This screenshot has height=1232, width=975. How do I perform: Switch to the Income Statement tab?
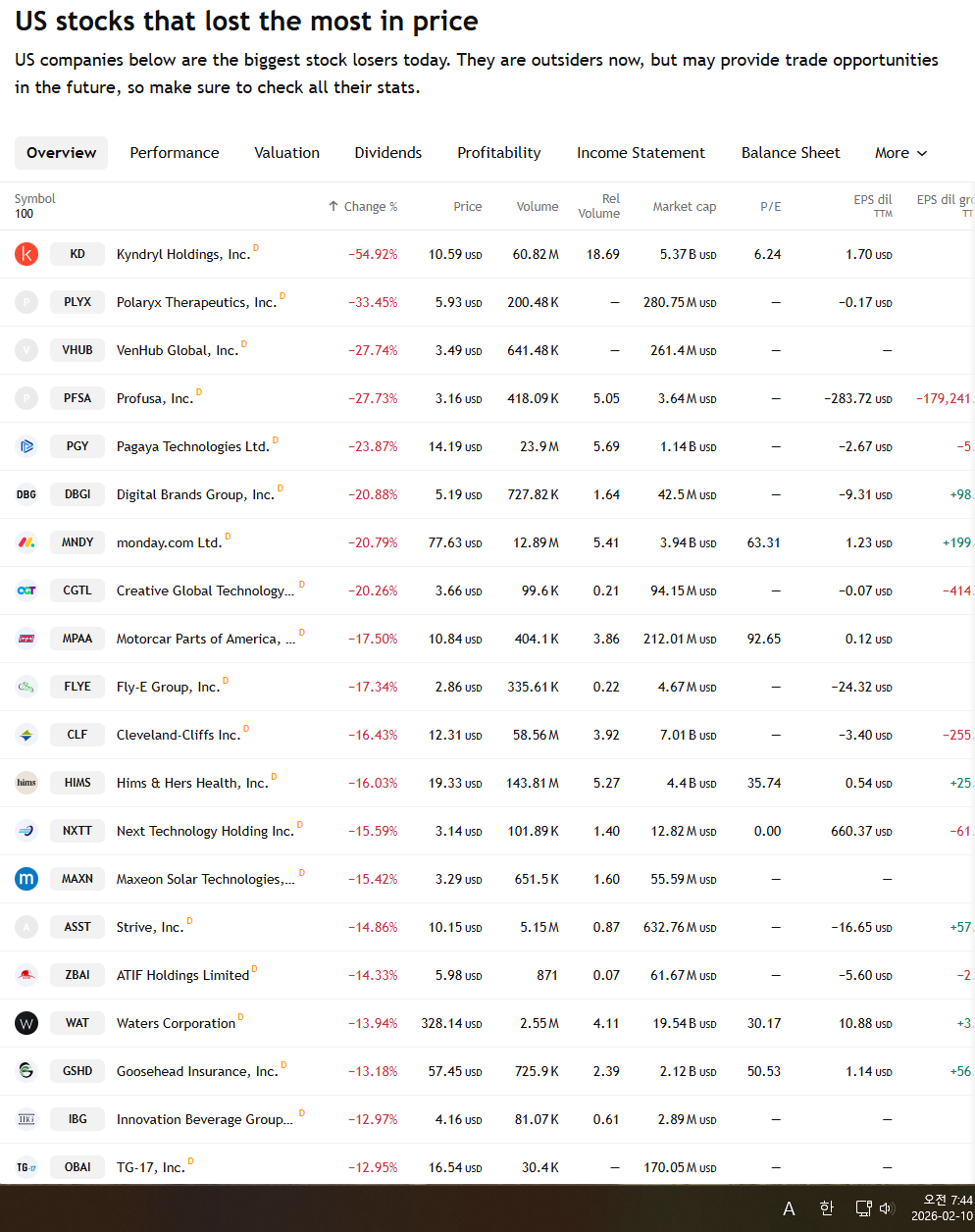[x=641, y=153]
